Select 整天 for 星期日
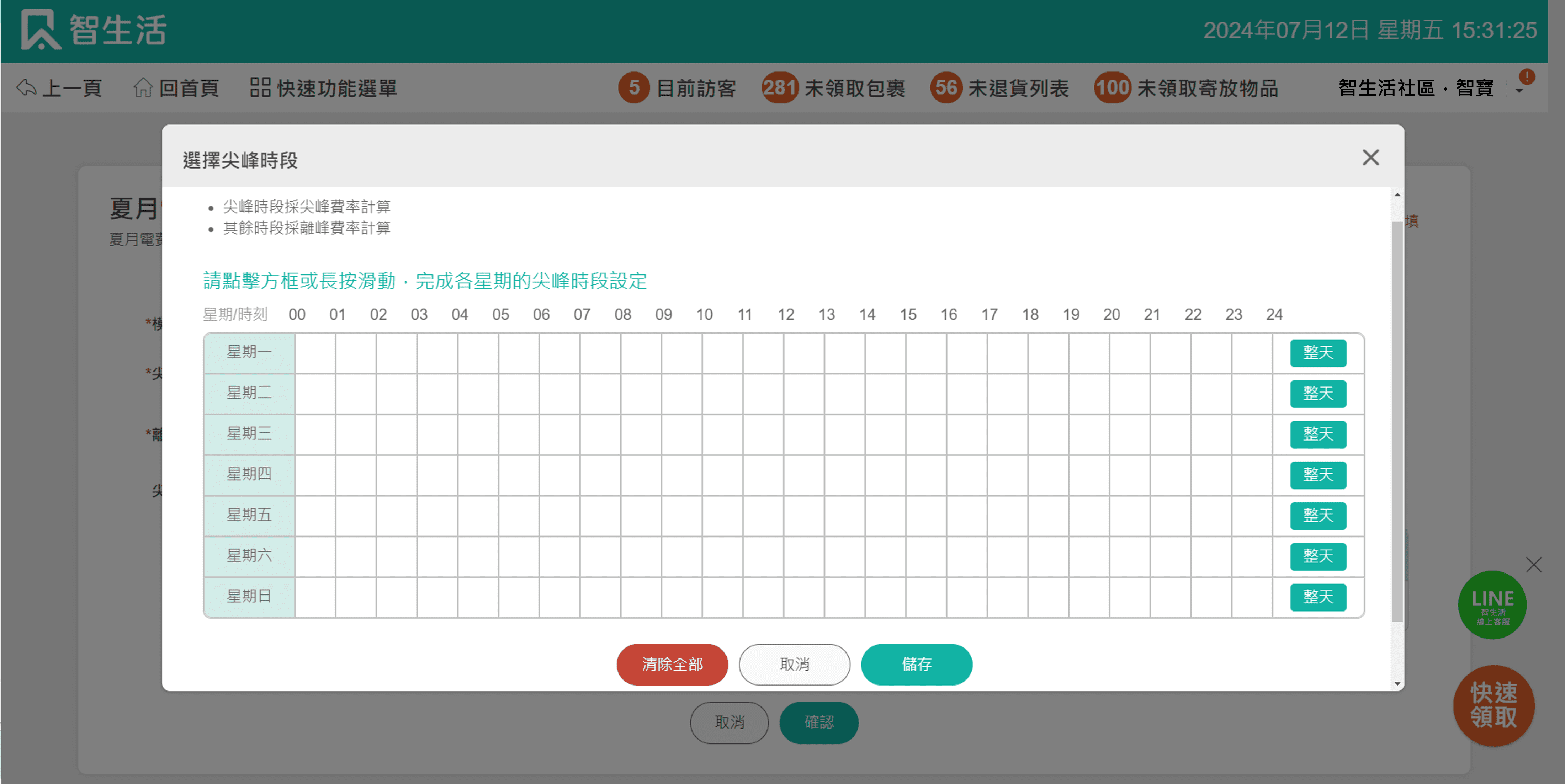 click(x=1318, y=597)
